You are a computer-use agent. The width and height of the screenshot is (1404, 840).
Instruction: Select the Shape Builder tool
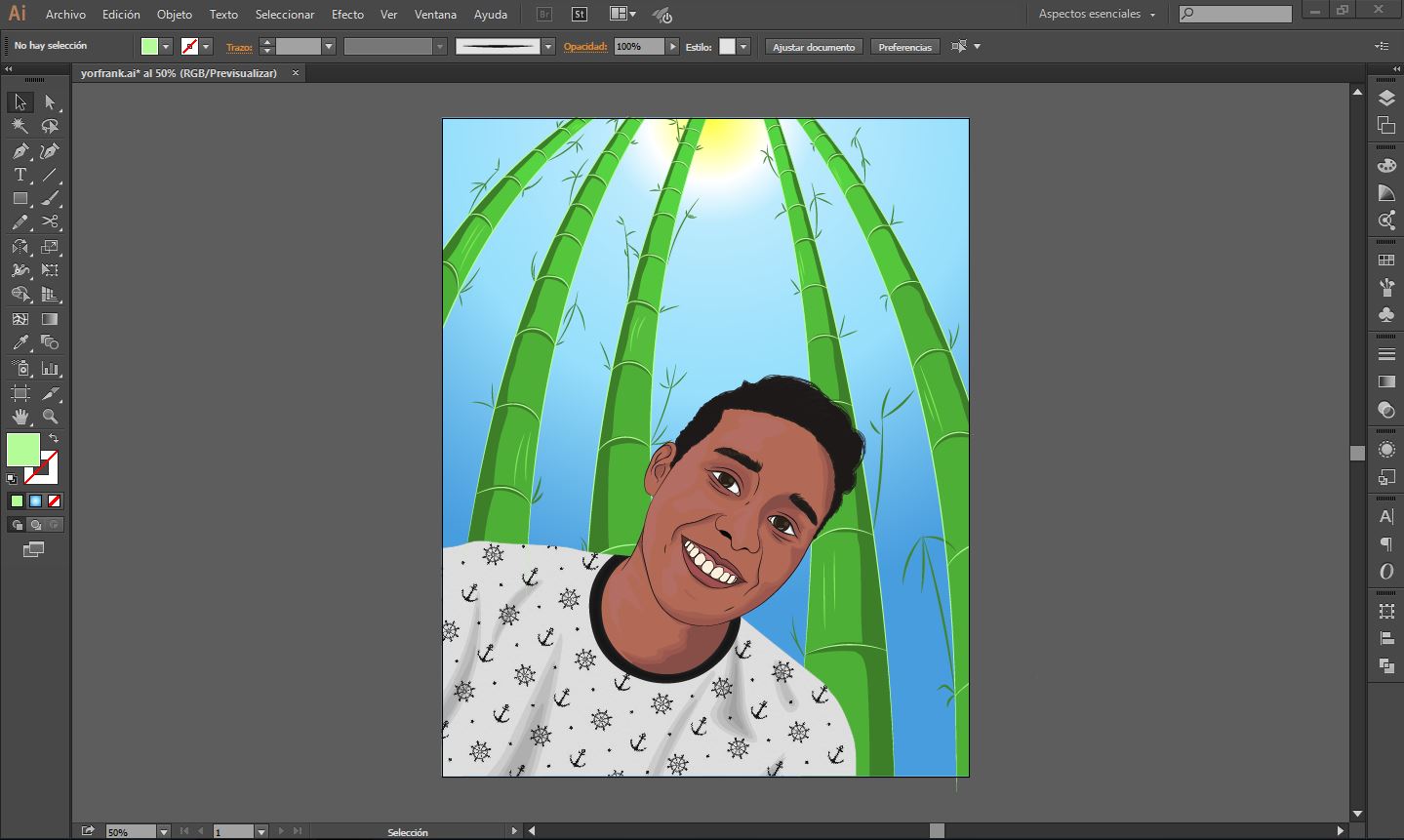click(20, 295)
